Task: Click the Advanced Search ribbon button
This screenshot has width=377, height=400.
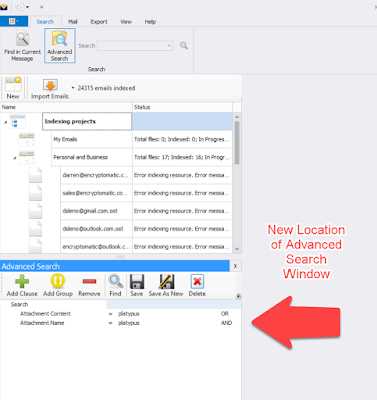Action: coord(60,46)
